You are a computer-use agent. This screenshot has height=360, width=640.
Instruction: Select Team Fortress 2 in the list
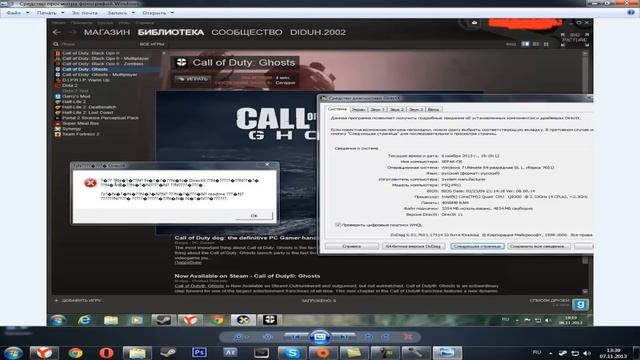click(80, 134)
